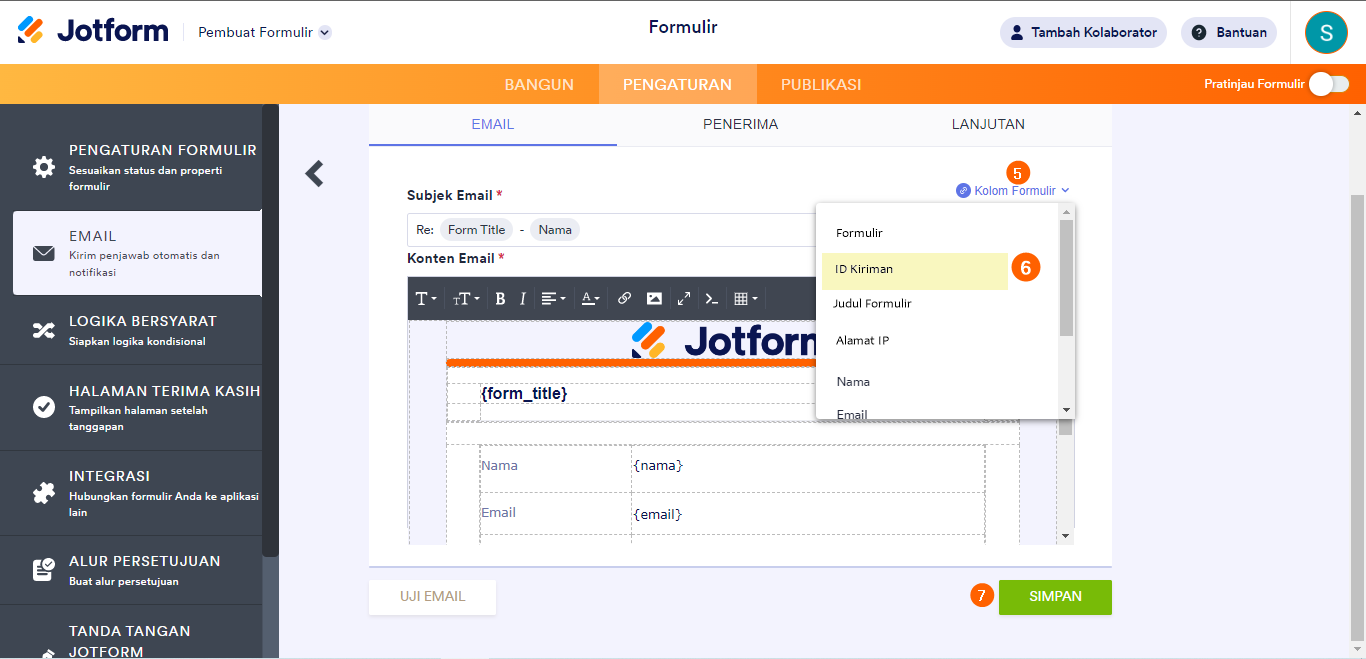Insert an image with the picture icon

pos(654,298)
